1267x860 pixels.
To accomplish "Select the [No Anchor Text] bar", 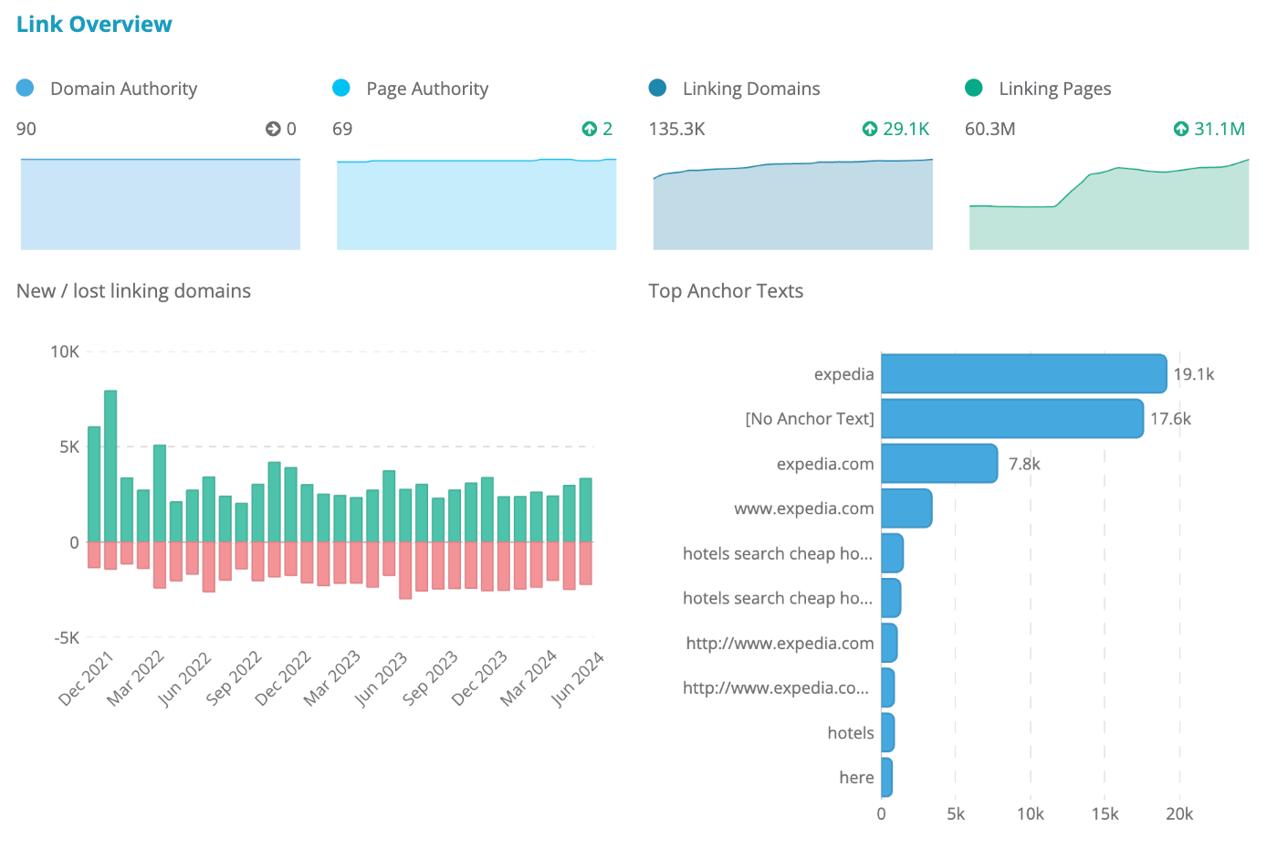I will (1012, 418).
